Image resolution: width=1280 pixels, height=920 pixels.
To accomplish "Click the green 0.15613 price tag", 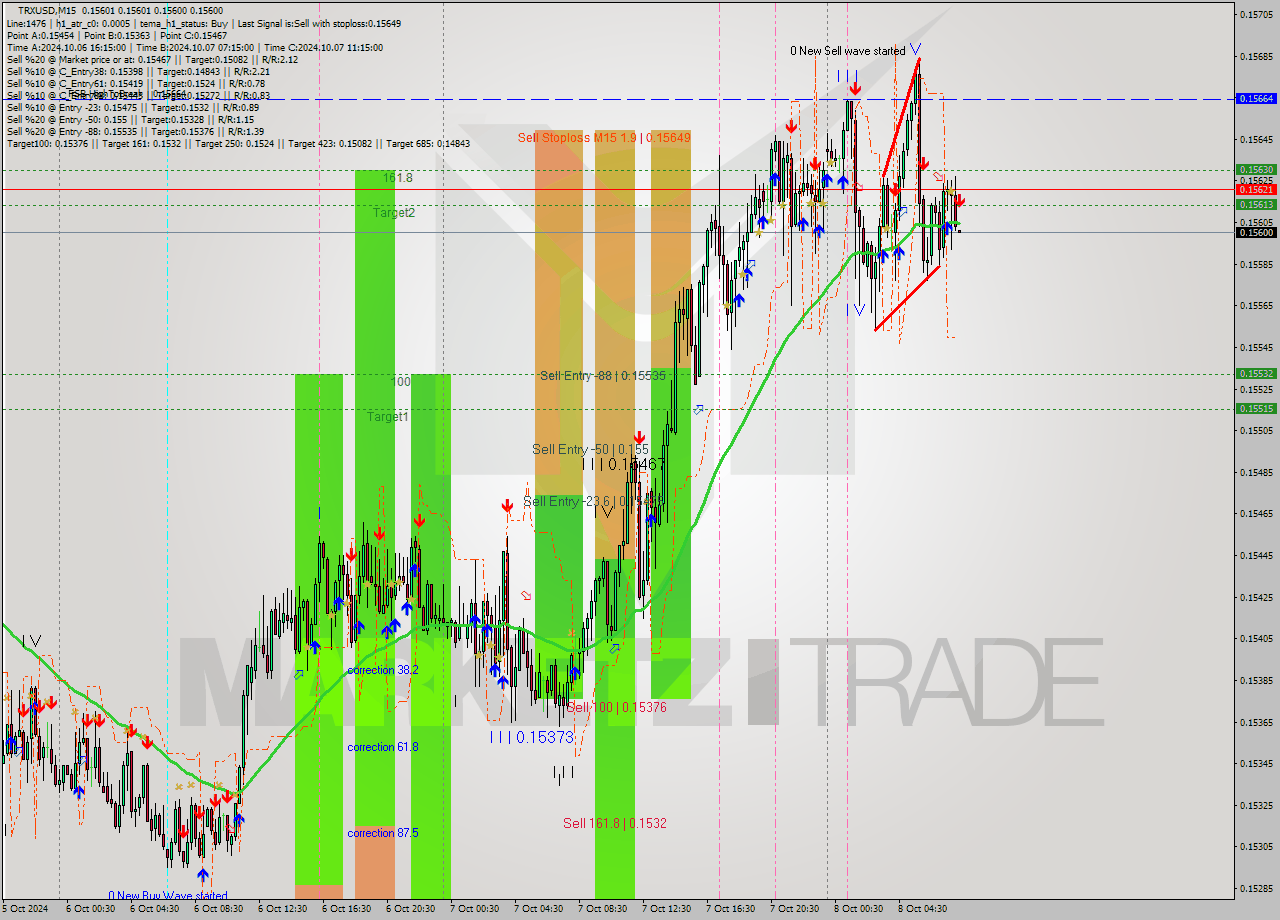I will [1256, 204].
